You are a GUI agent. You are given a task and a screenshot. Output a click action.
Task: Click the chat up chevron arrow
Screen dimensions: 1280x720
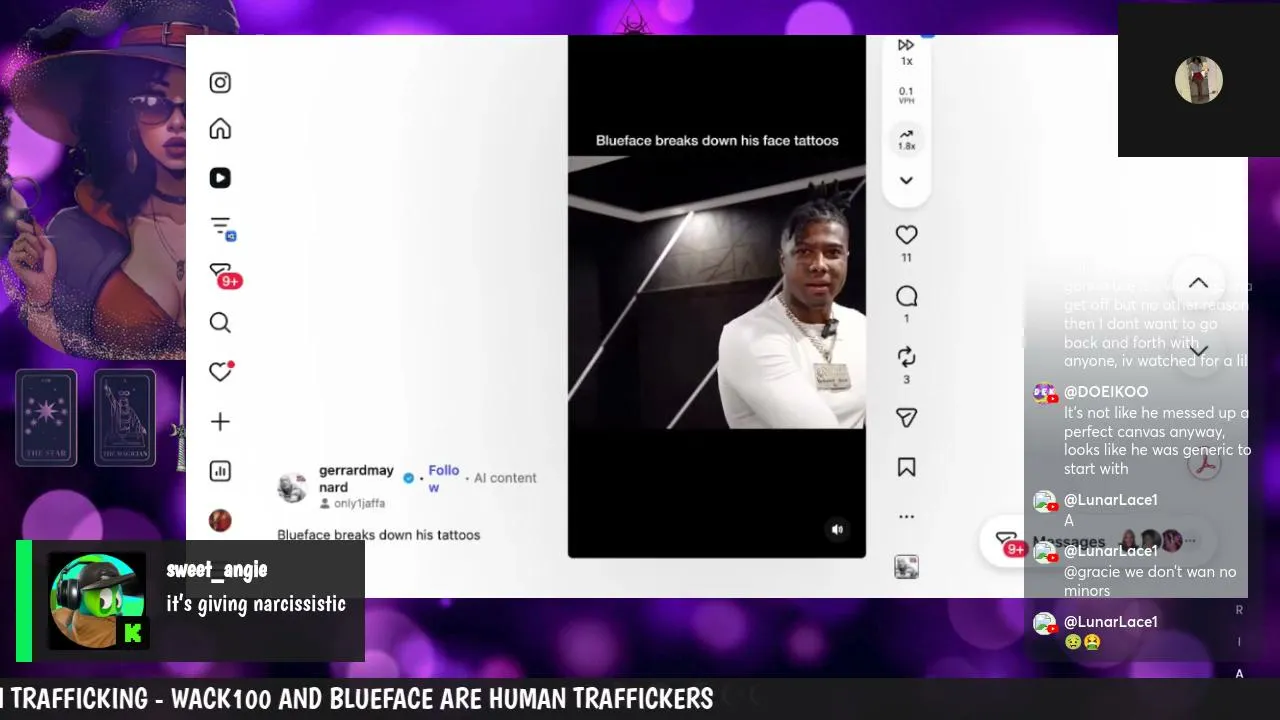1198,284
